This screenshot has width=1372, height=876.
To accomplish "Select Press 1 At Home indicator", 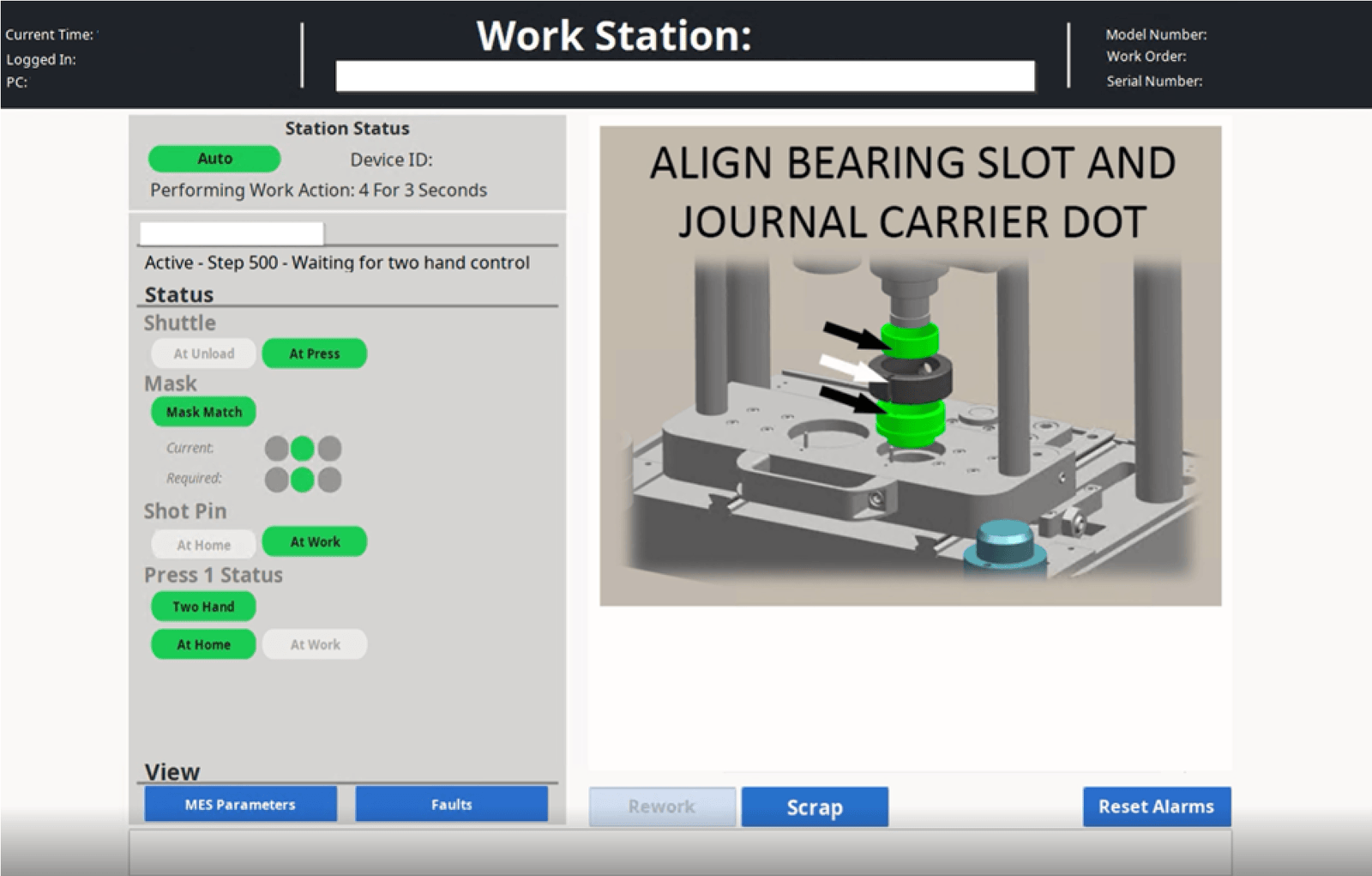I will (204, 644).
